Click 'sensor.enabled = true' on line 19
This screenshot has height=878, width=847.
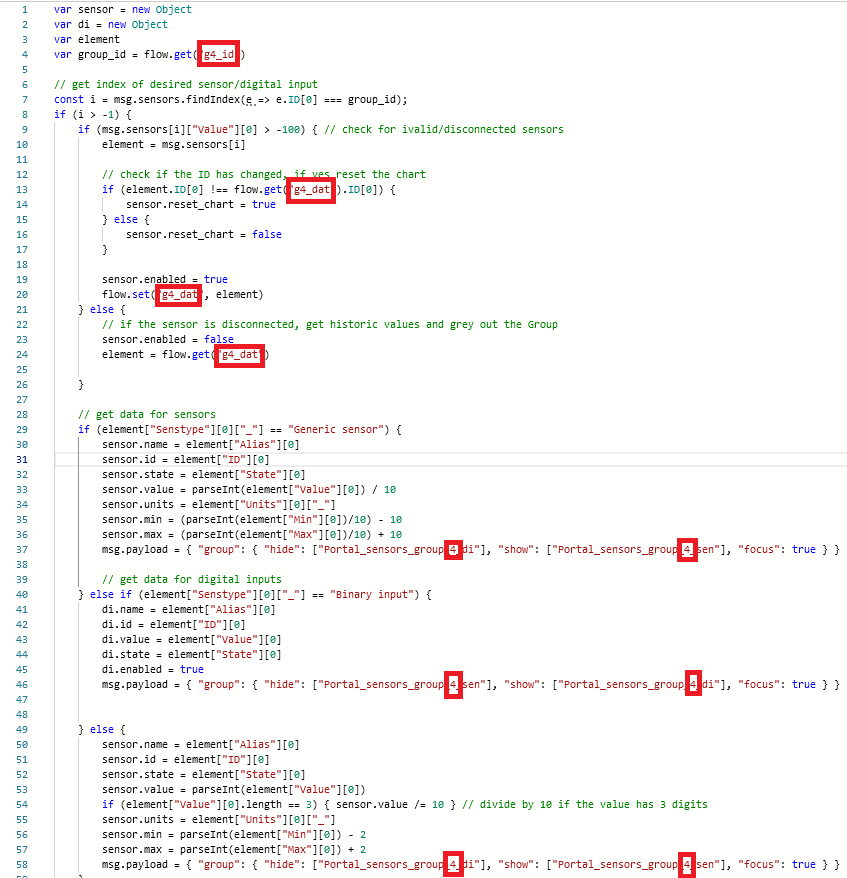coord(165,279)
